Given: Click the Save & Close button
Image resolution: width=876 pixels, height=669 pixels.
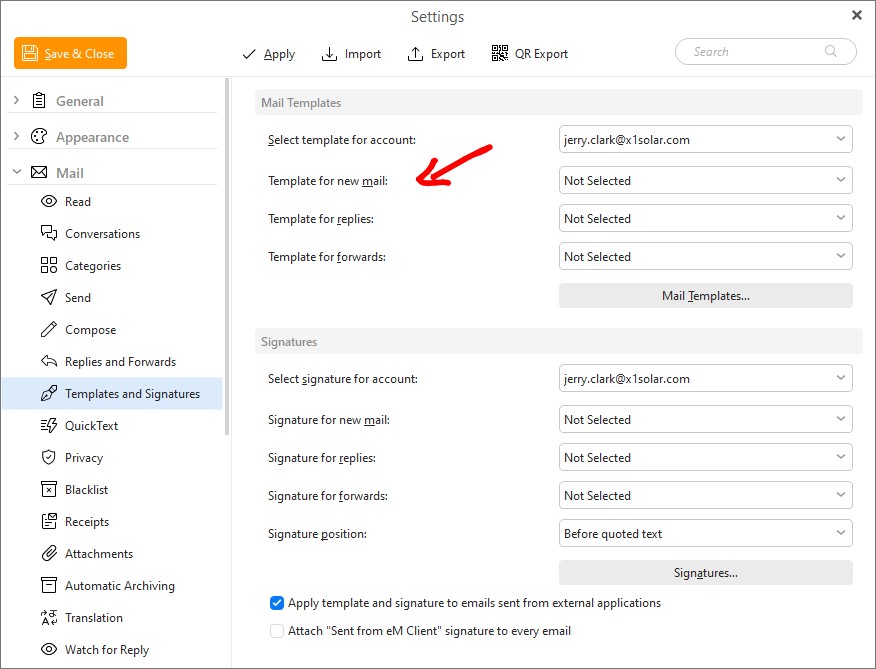Looking at the screenshot, I should point(70,53).
